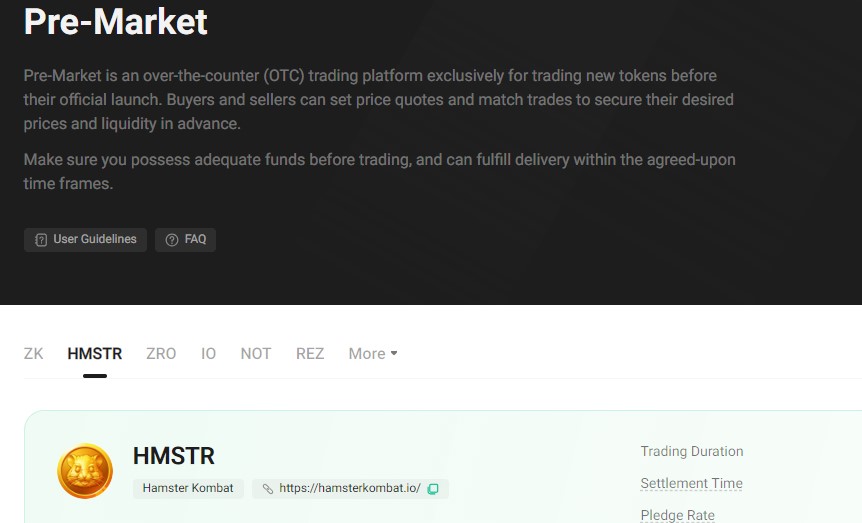Image resolution: width=862 pixels, height=523 pixels.
Task: Copy the hamsterkombat.io link
Action: pos(433,489)
